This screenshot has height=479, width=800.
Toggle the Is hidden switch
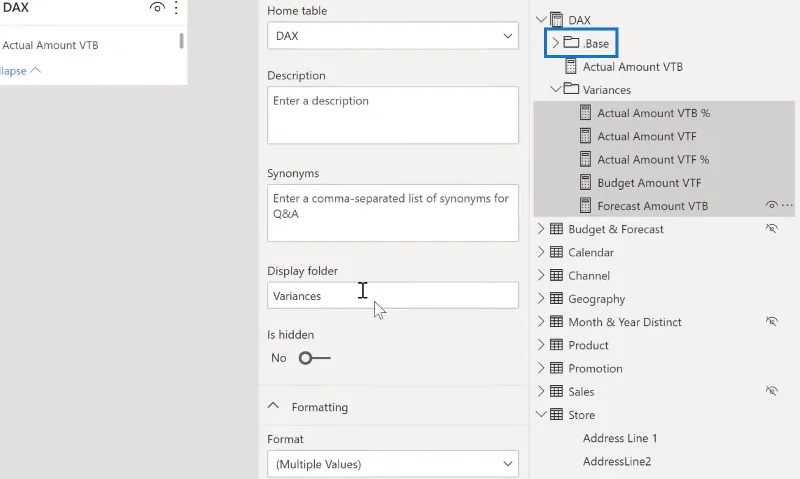click(314, 358)
